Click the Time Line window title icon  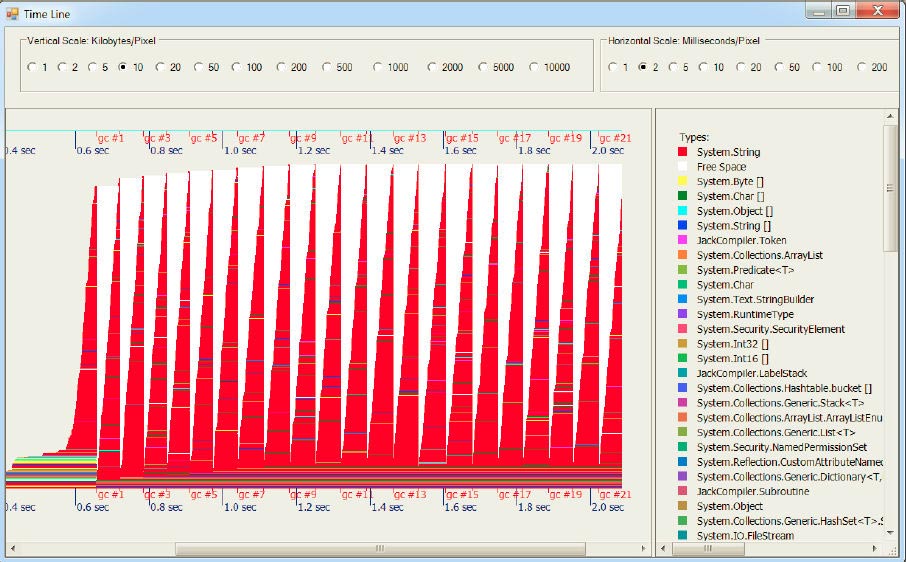pyautogui.click(x=12, y=13)
